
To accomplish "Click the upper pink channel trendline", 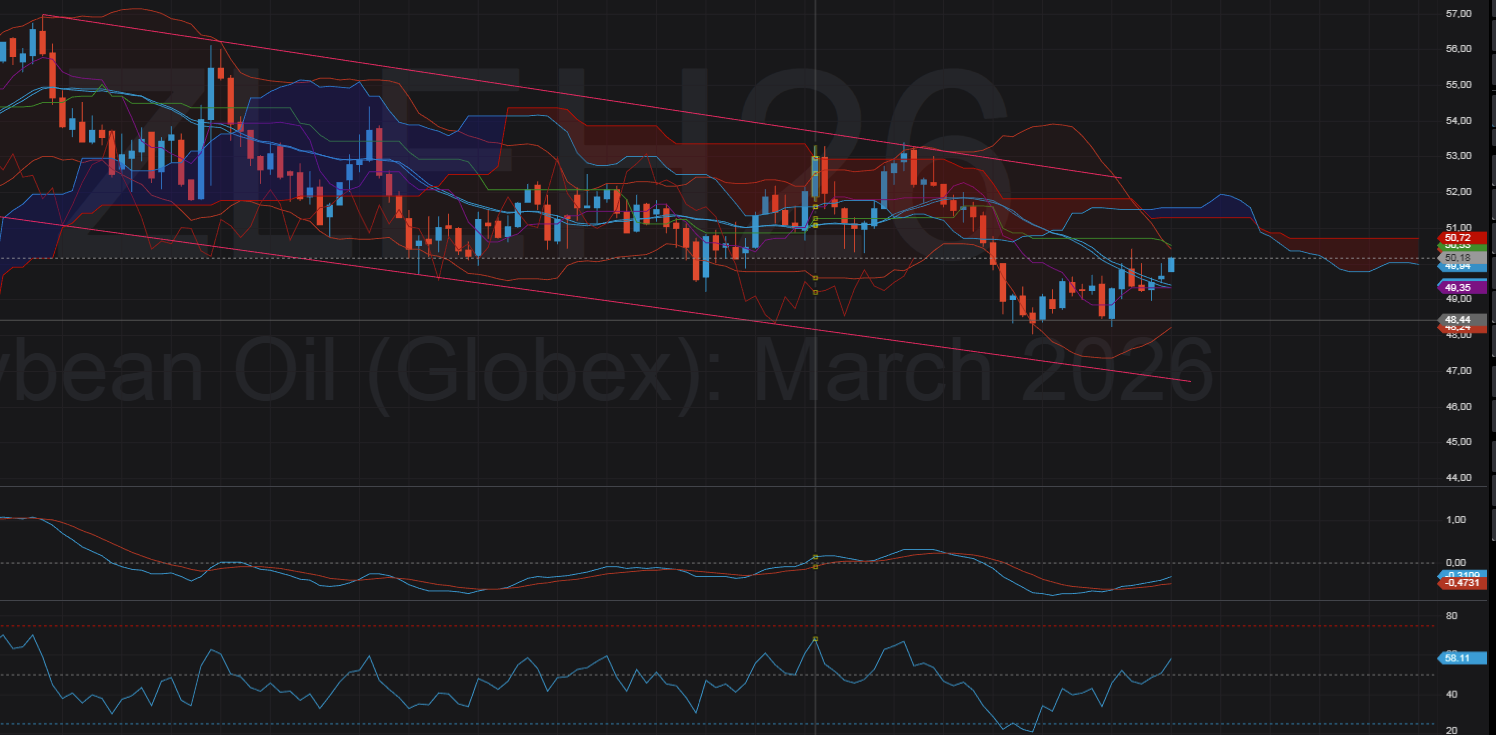I will 500,83.
